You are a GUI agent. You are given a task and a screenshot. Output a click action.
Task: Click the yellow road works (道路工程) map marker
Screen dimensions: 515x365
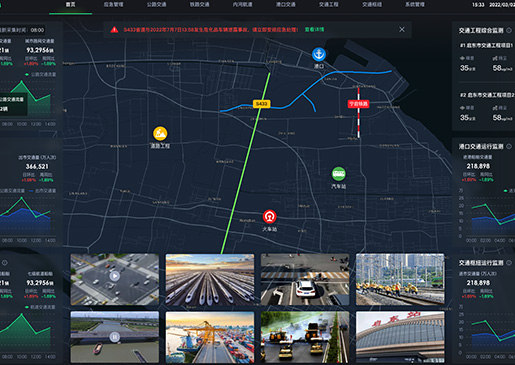[x=160, y=133]
